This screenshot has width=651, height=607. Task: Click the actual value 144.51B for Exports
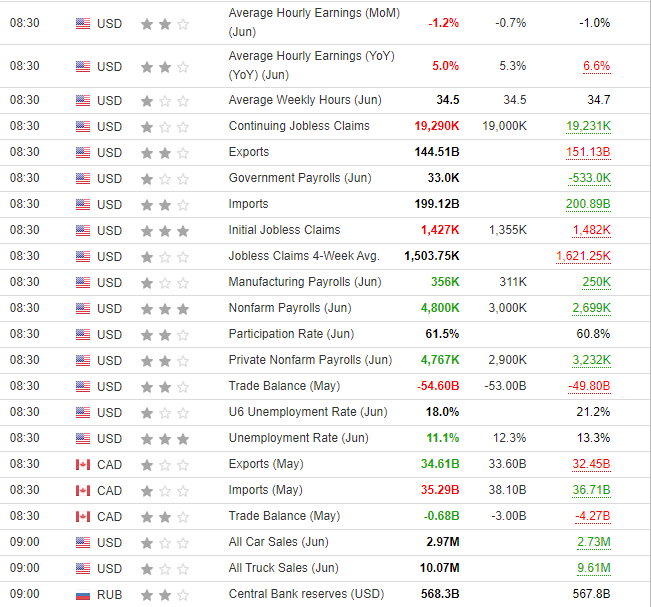tap(437, 152)
